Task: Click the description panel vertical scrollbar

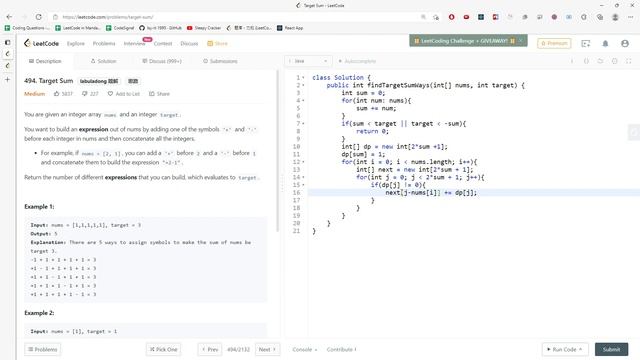Action: click(278, 151)
